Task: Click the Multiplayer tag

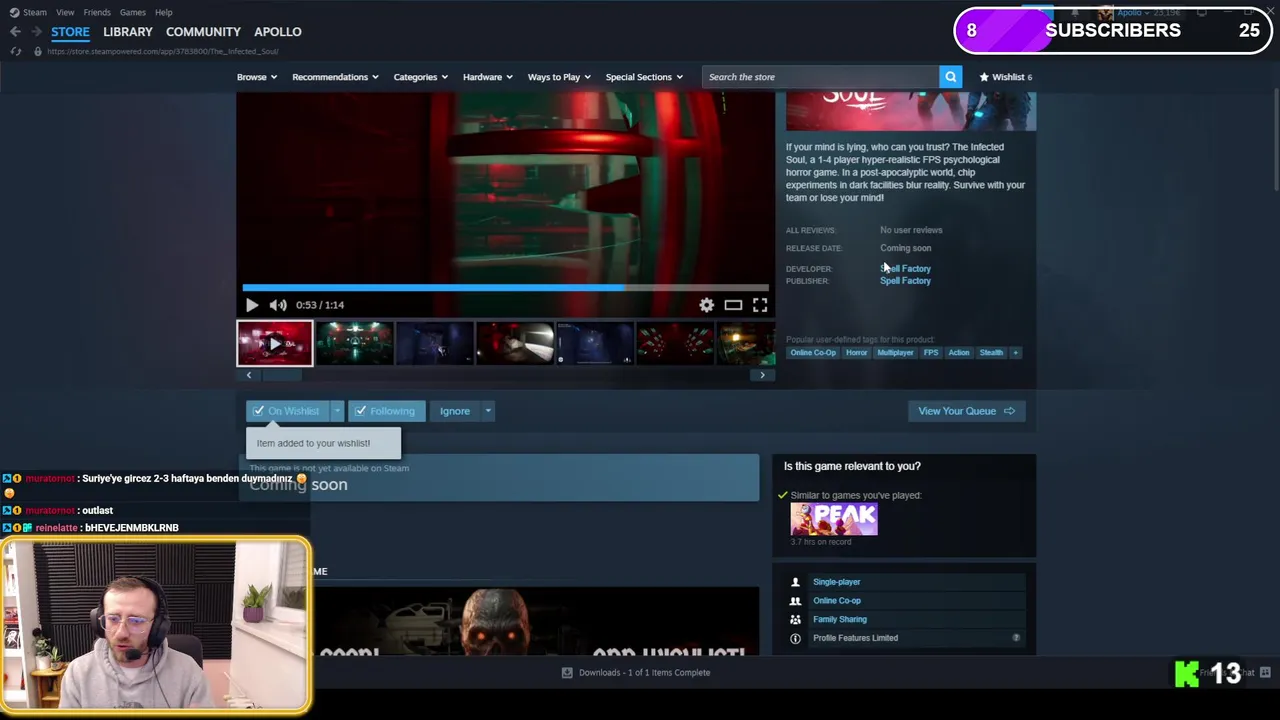Action: 895,352
